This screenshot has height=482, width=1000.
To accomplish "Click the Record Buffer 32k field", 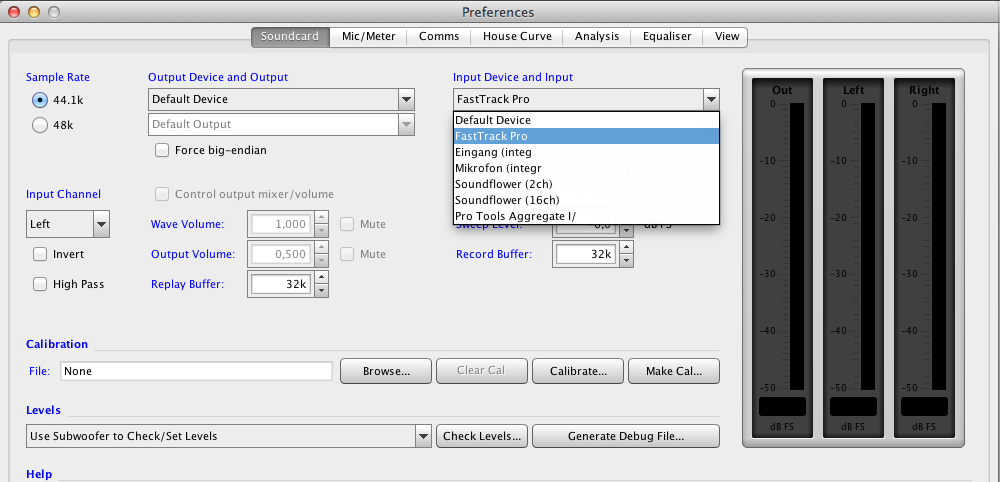I will (586, 254).
